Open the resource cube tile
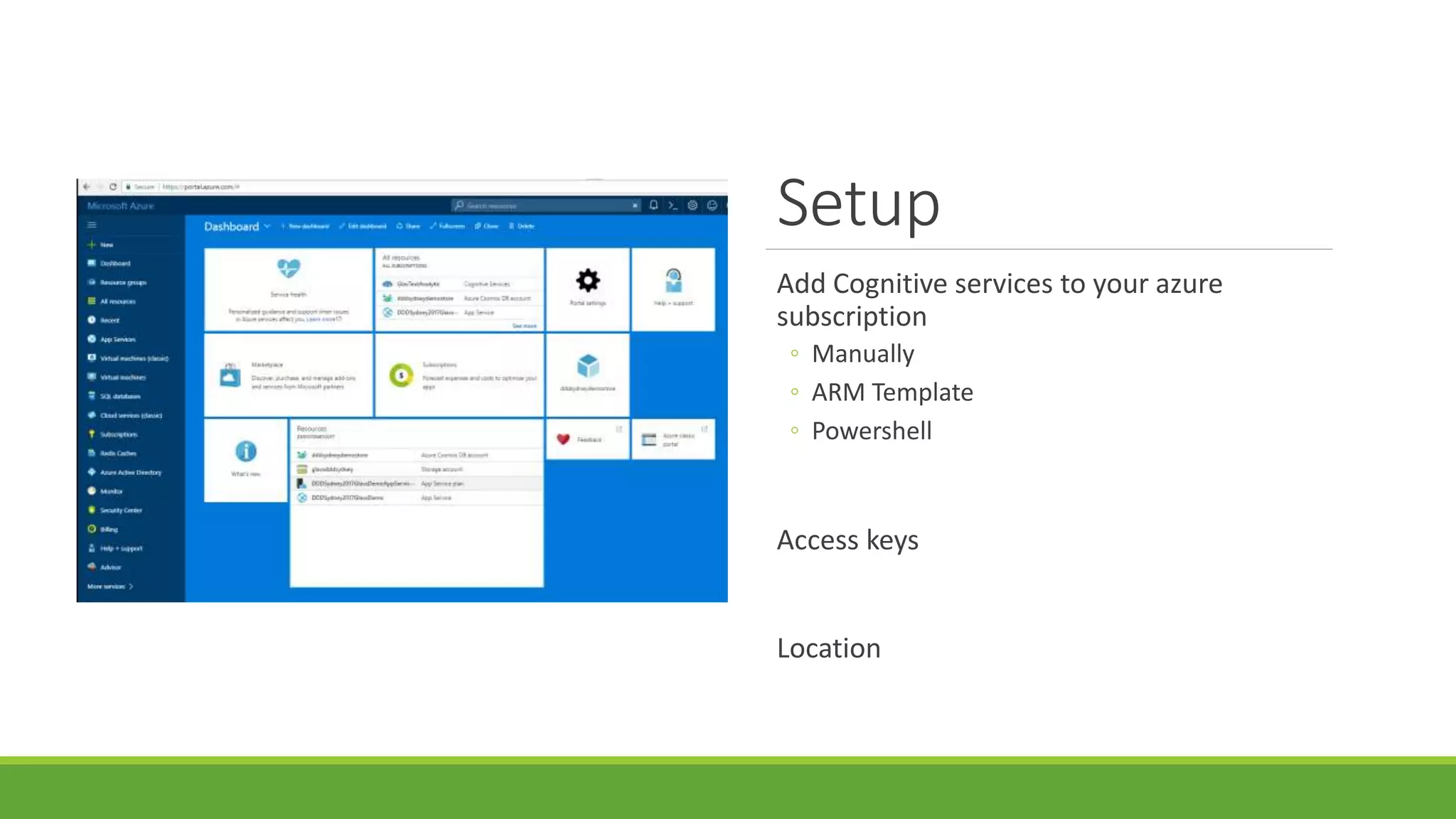This screenshot has height=819, width=1456. 588,375
